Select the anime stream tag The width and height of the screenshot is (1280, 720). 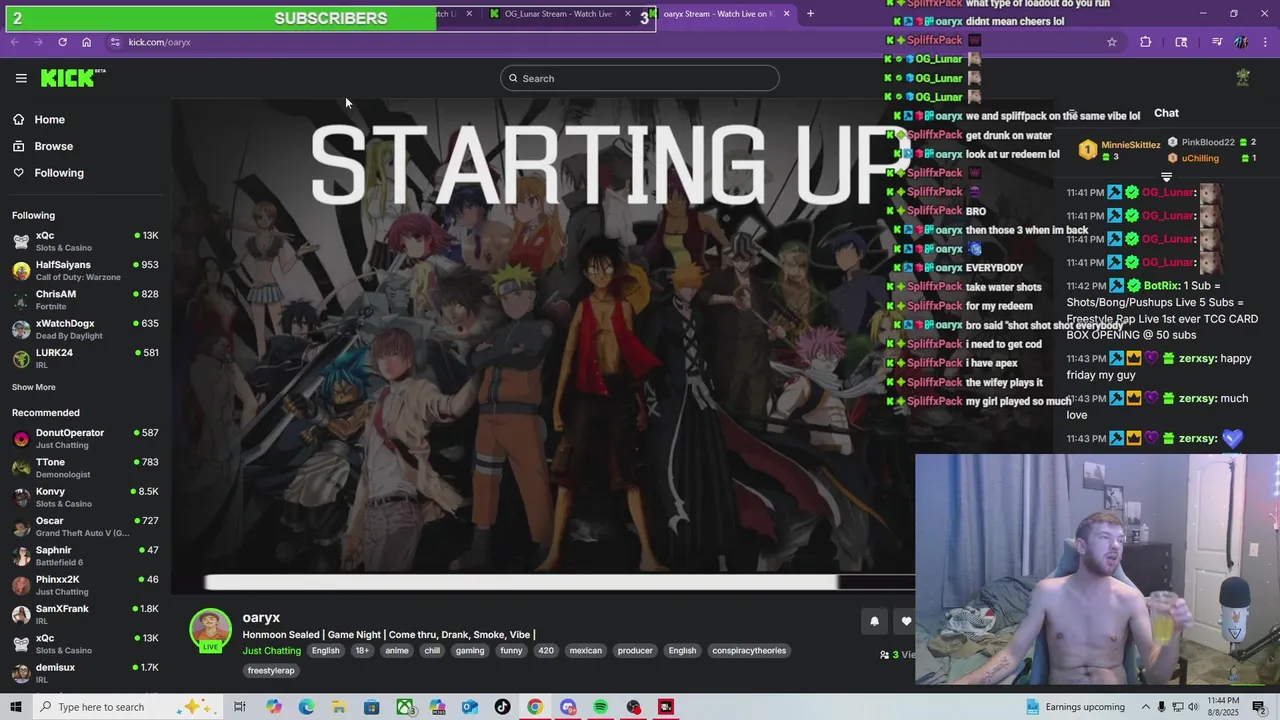click(397, 651)
